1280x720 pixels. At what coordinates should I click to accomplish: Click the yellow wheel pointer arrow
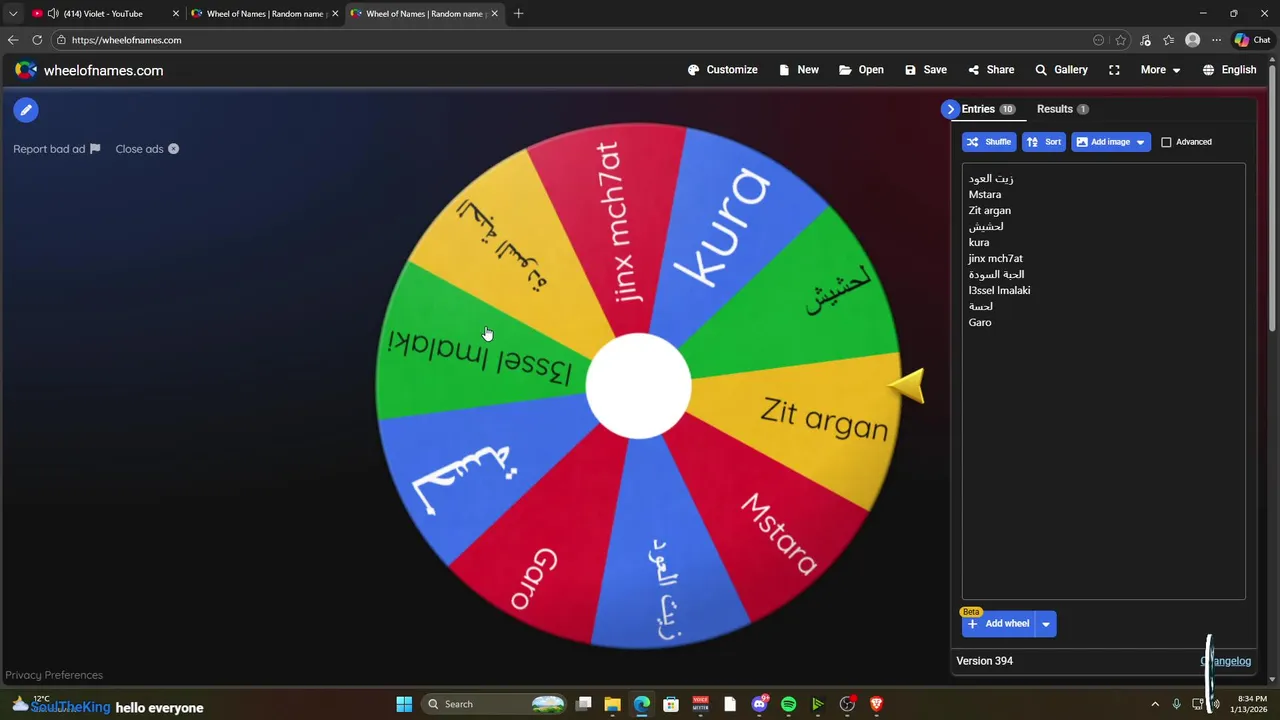coord(907,386)
